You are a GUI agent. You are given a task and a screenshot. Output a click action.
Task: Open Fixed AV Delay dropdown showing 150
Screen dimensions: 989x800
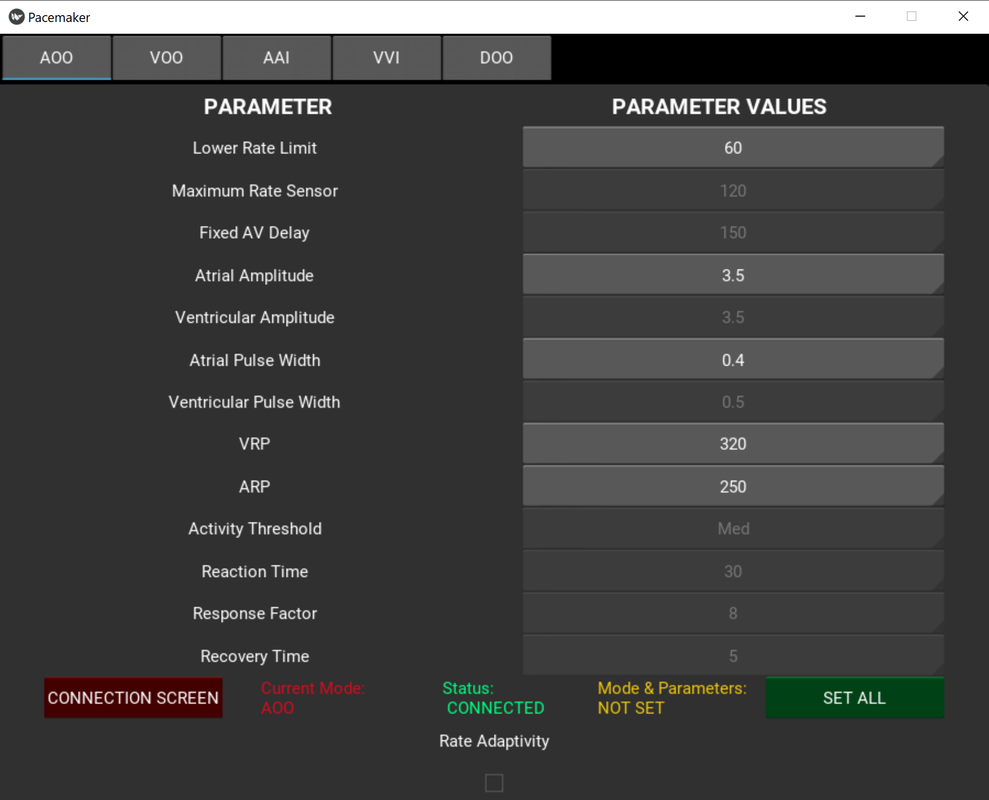pos(733,232)
